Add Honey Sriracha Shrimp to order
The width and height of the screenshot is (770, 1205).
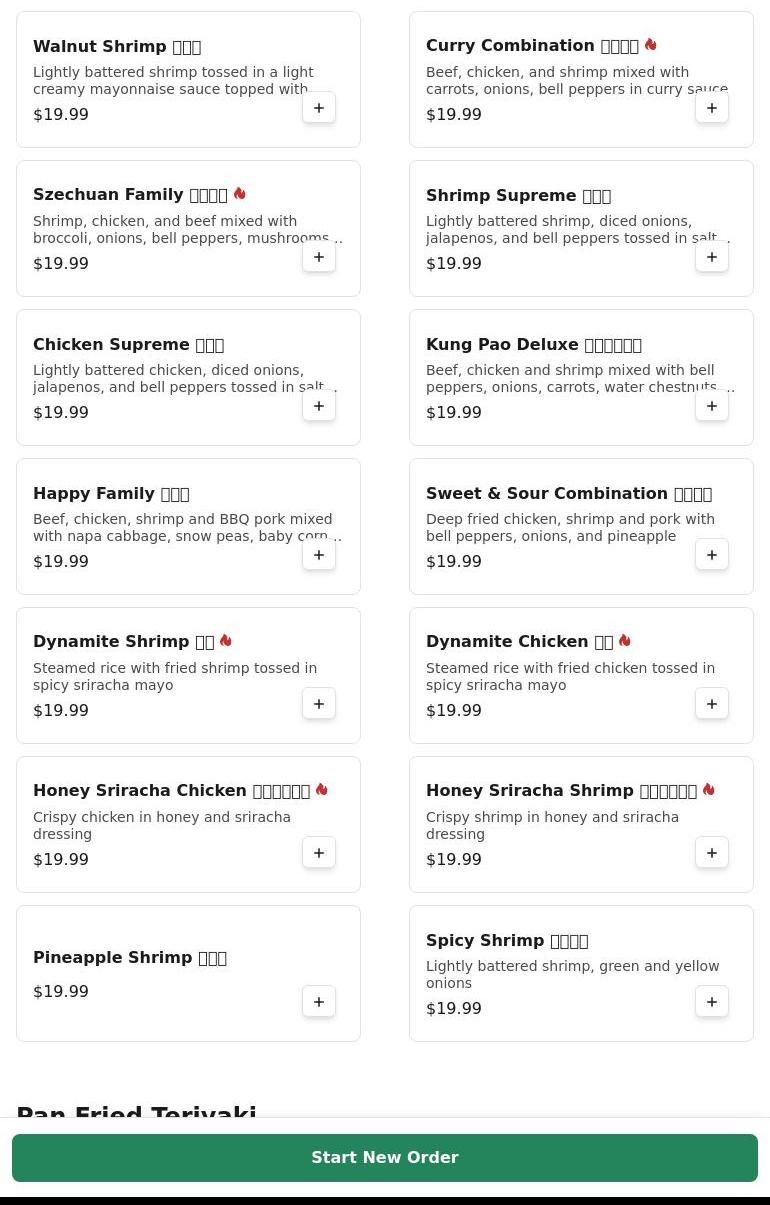[712, 853]
